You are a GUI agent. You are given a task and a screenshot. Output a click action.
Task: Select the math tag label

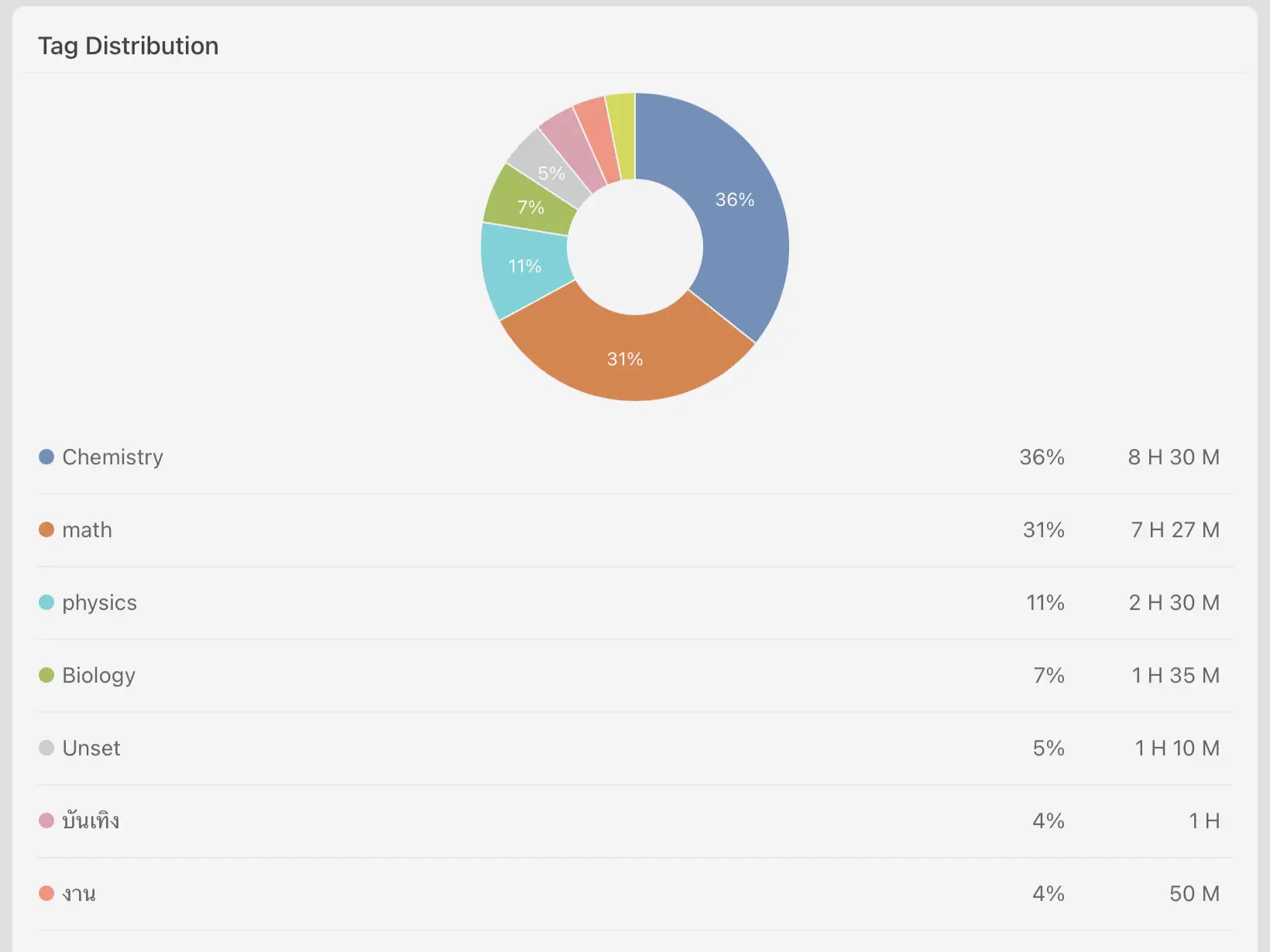pos(87,530)
